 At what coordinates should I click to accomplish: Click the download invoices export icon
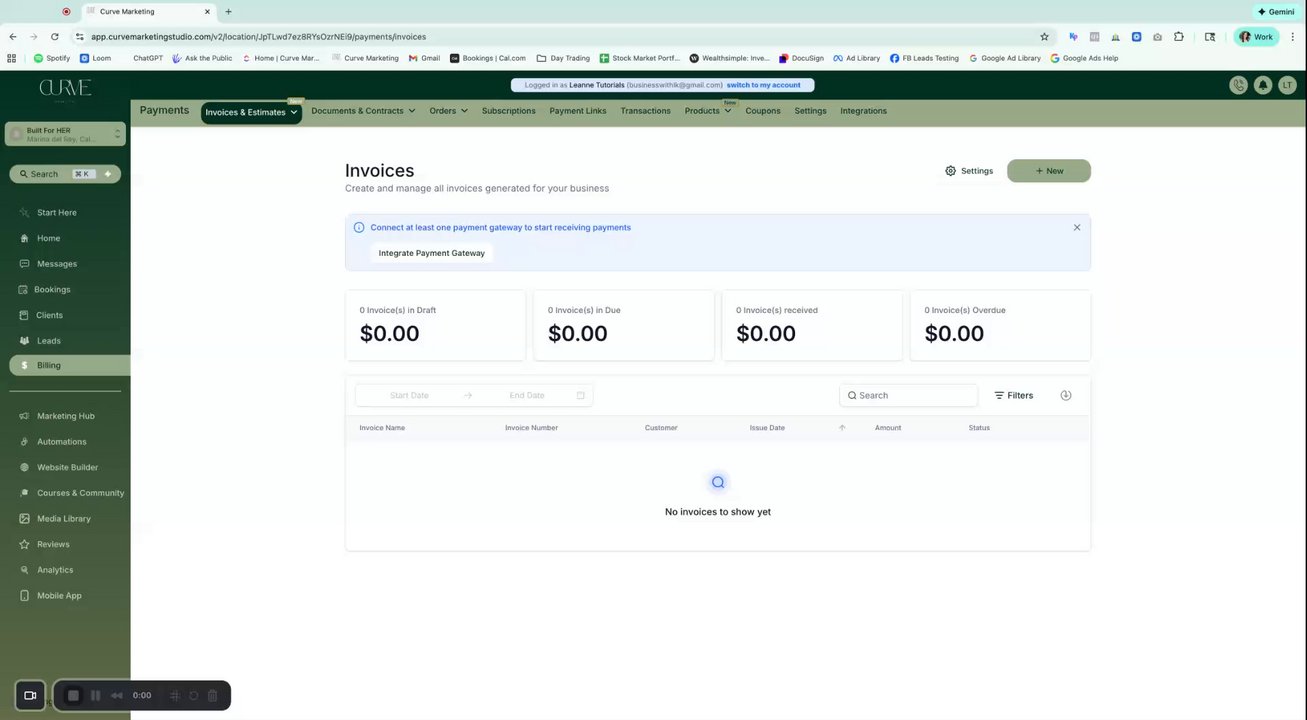click(x=1065, y=395)
